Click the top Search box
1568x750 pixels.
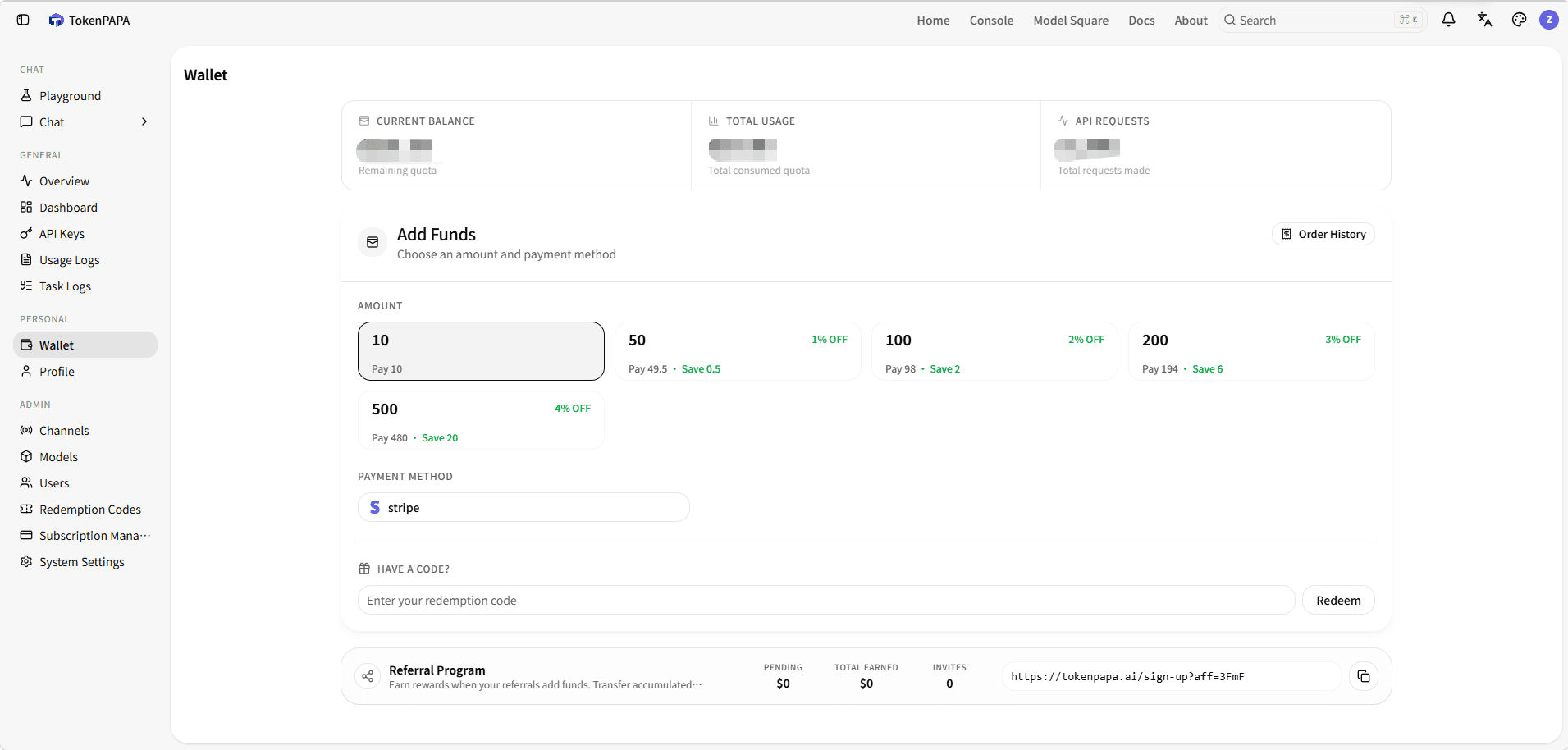pos(1322,20)
